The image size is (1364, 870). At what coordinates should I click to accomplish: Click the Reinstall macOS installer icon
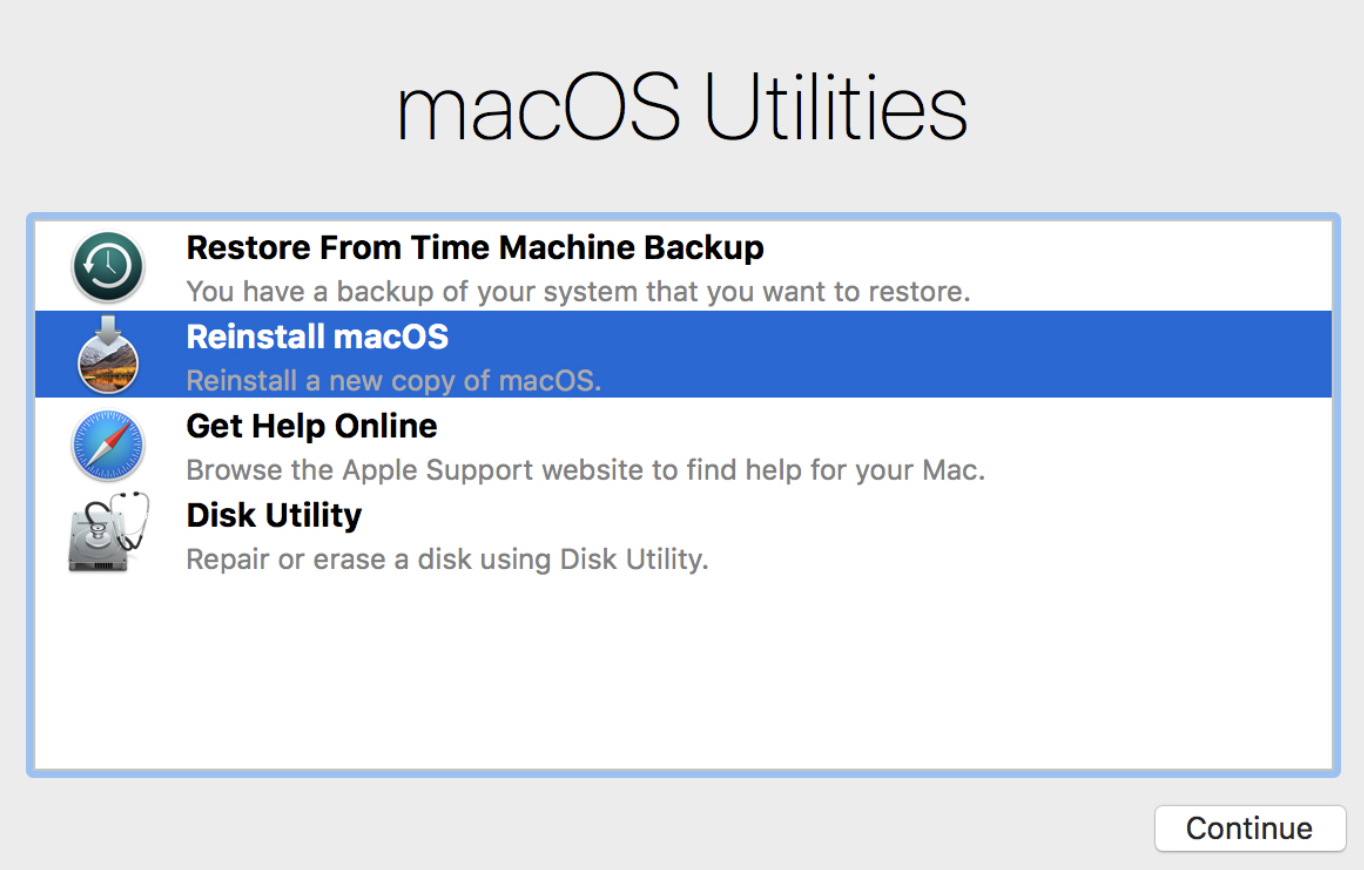pos(108,355)
